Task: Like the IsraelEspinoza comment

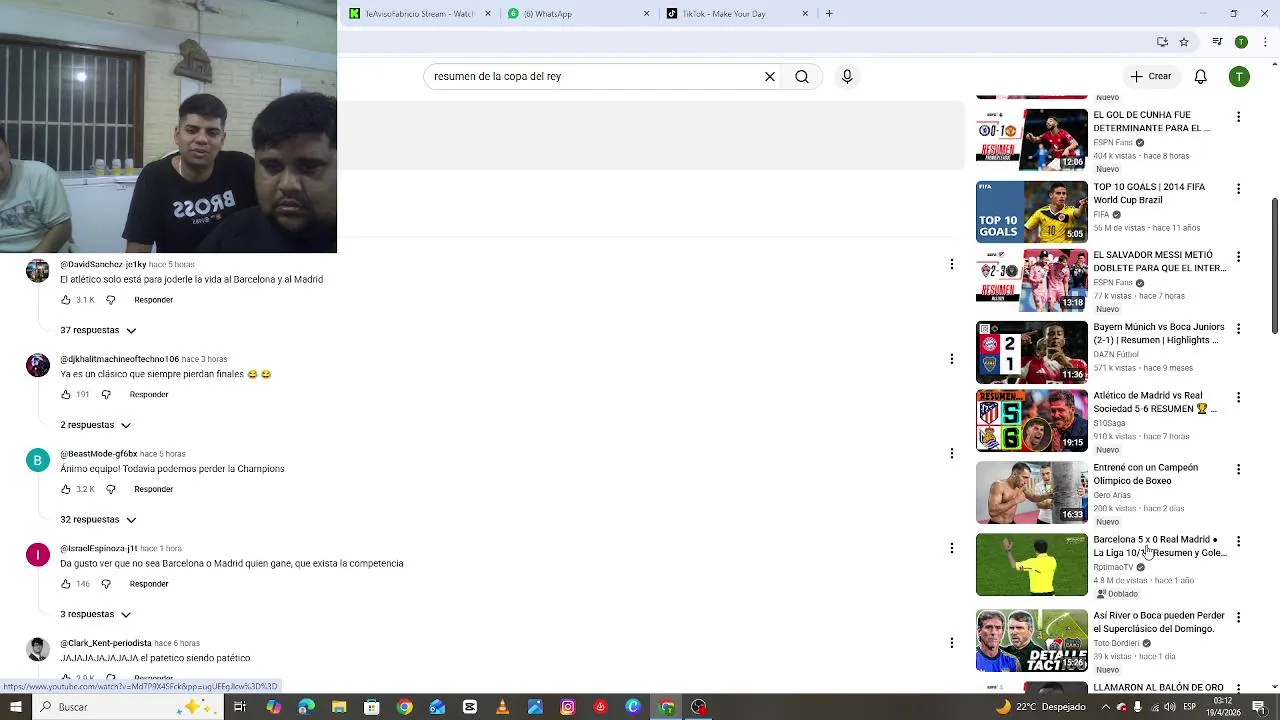Action: click(66, 584)
